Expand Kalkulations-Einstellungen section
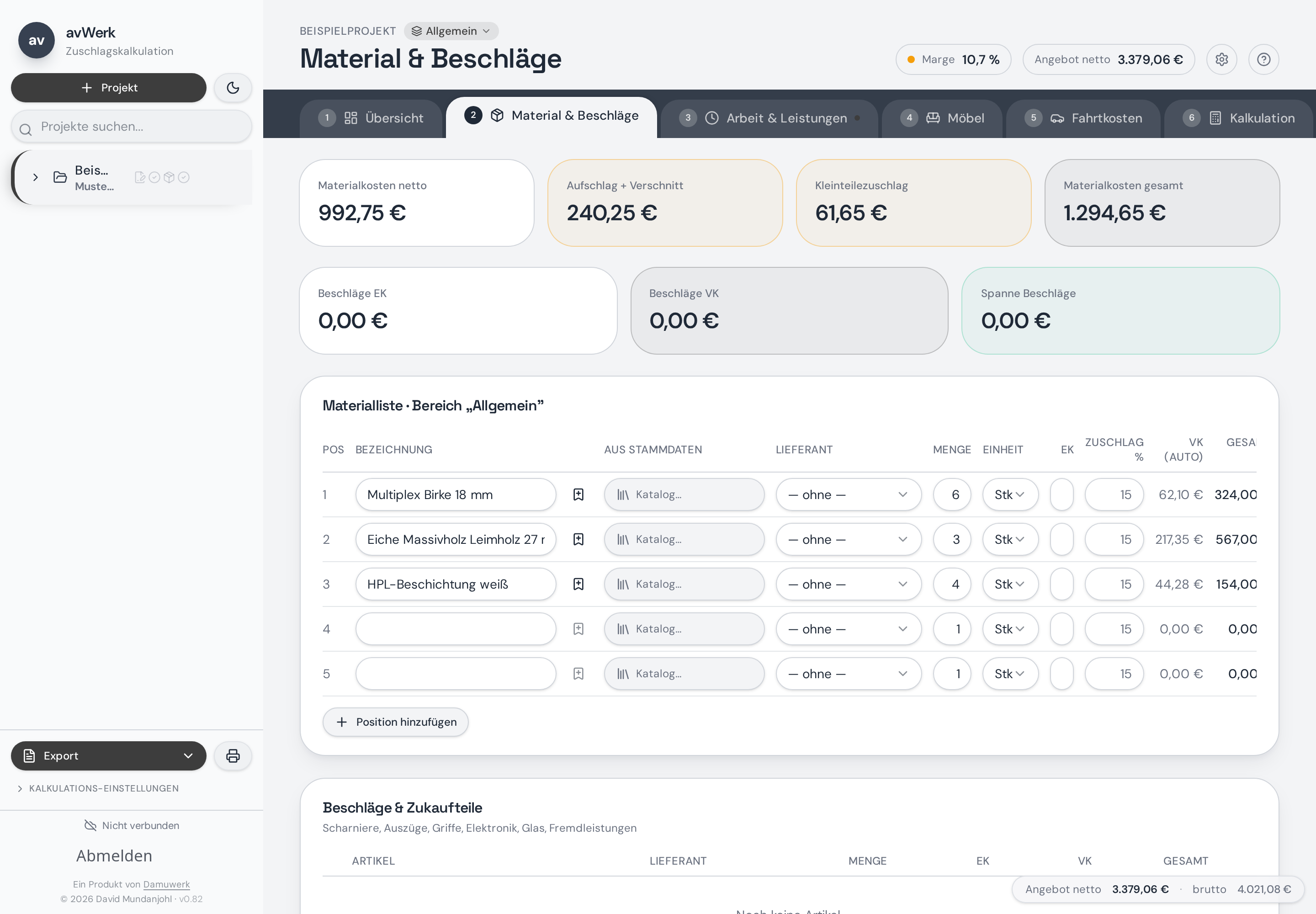Viewport: 1316px width, 914px height. pos(98,788)
